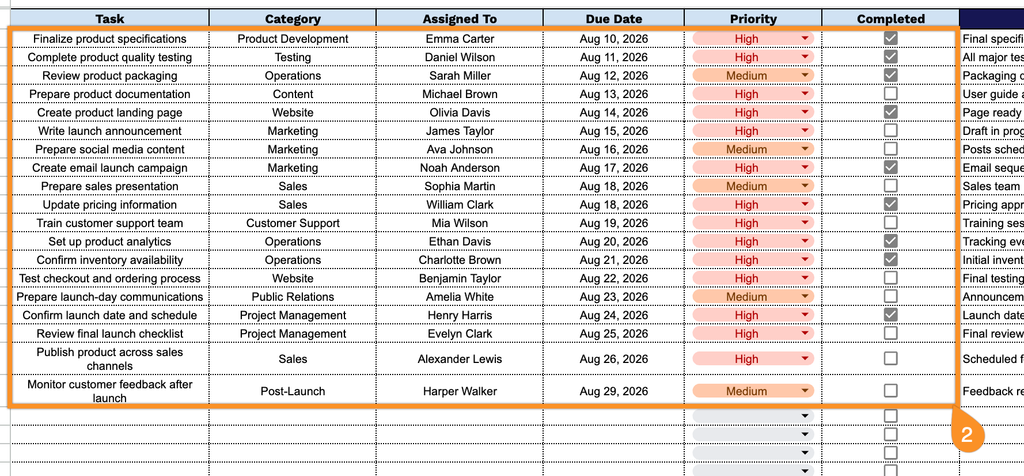Select the Due Date column header

click(614, 19)
